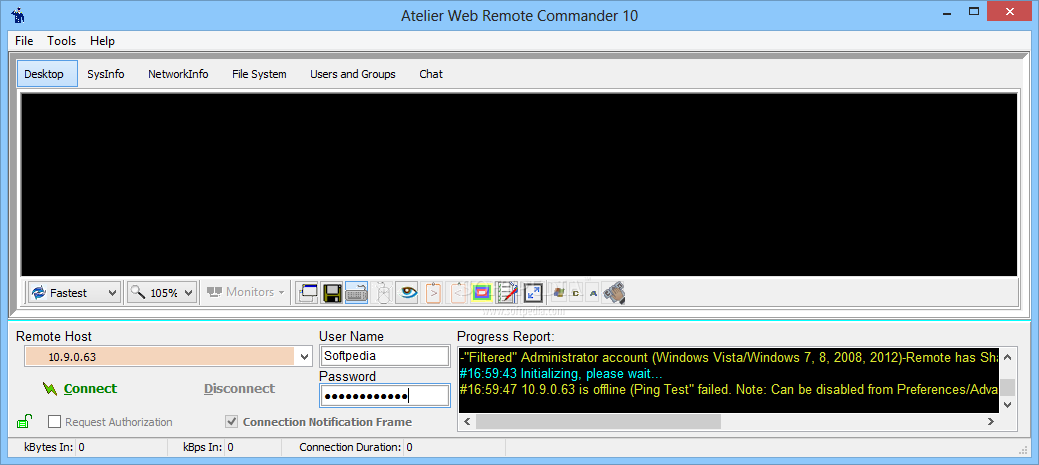Click the Progress Report vertical scrollbar thumb
Viewport: 1039px width, 465px height.
pos(1007,387)
